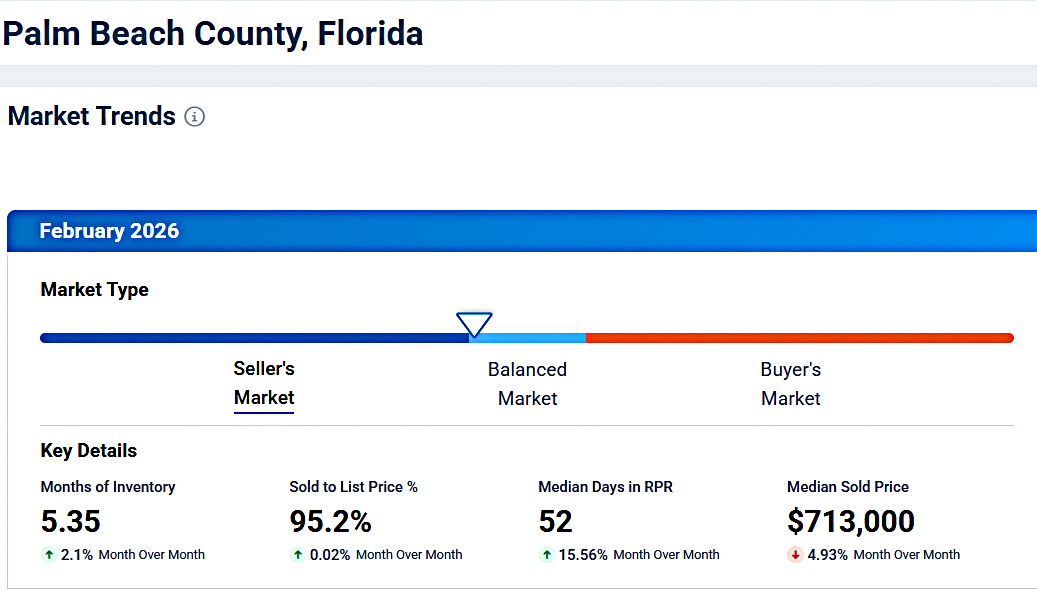Click the light blue balanced segment of bar

[x=530, y=338]
